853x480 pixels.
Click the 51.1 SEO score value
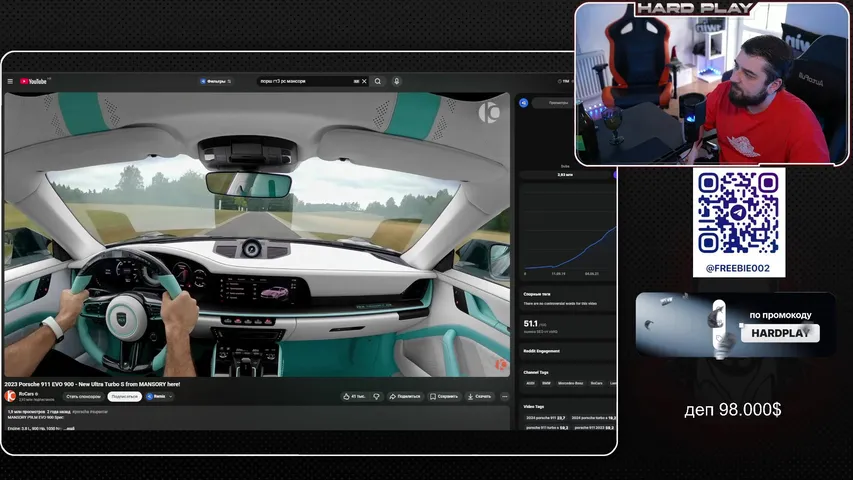530,323
